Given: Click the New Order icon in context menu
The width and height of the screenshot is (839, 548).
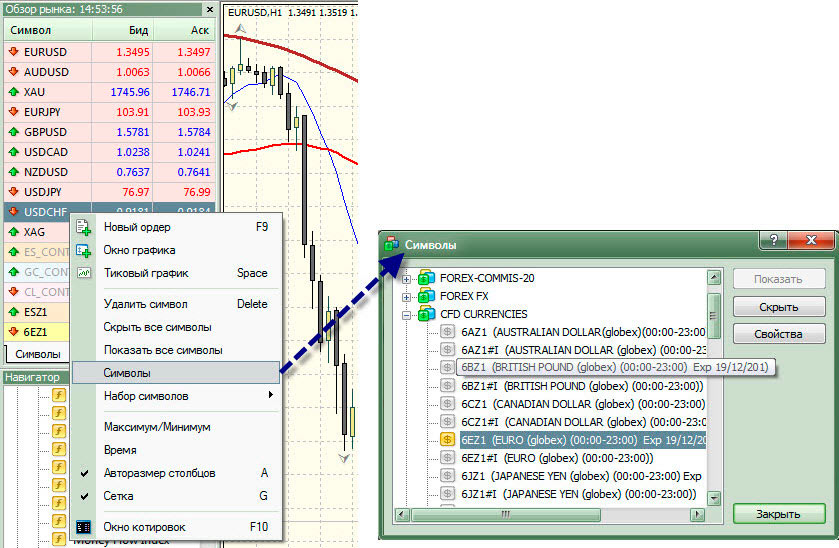Looking at the screenshot, I should point(84,227).
